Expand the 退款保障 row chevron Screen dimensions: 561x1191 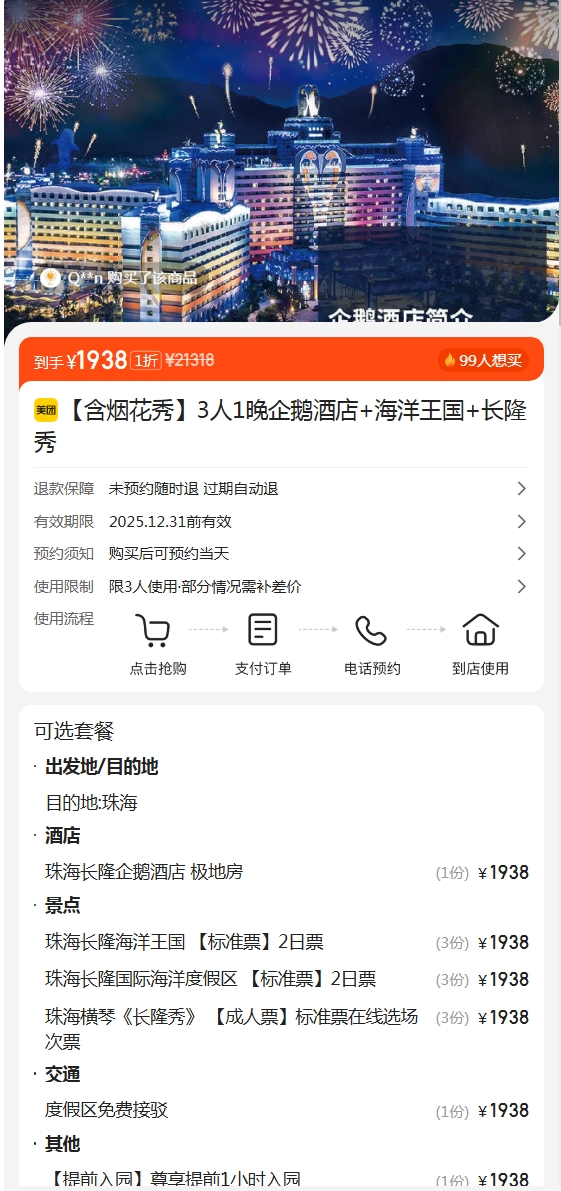pos(522,488)
